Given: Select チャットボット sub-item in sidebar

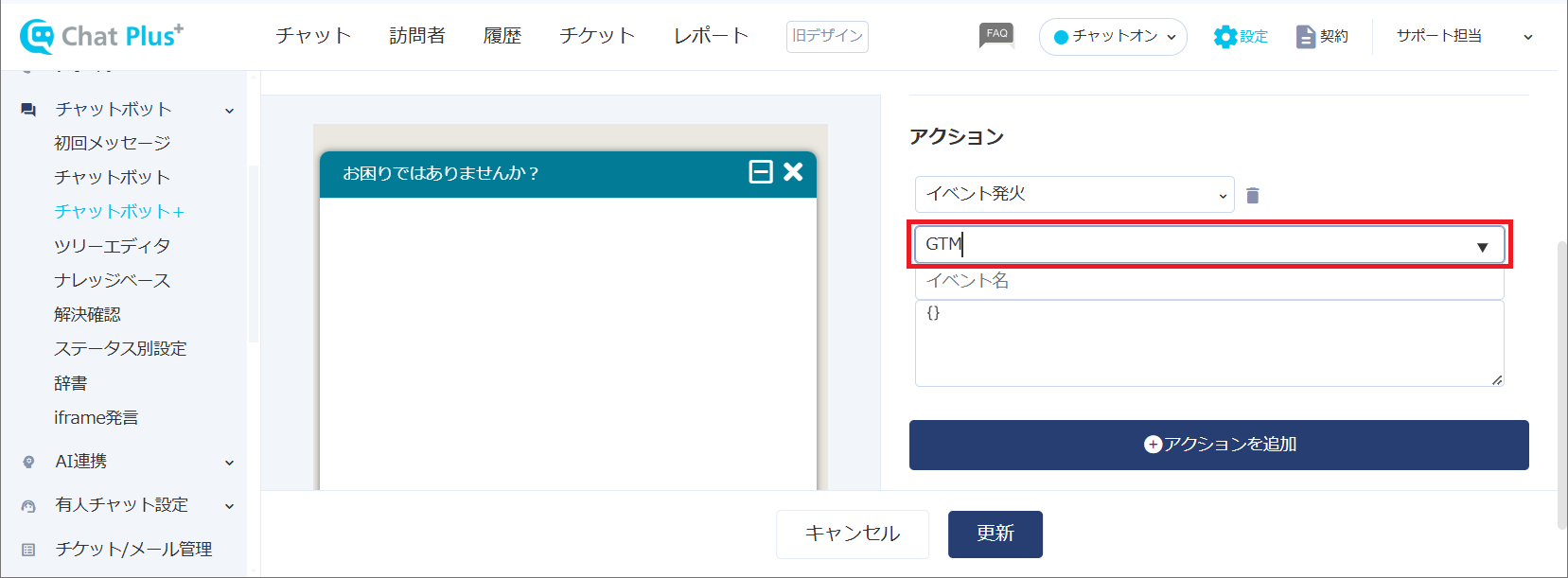Looking at the screenshot, I should [x=113, y=177].
